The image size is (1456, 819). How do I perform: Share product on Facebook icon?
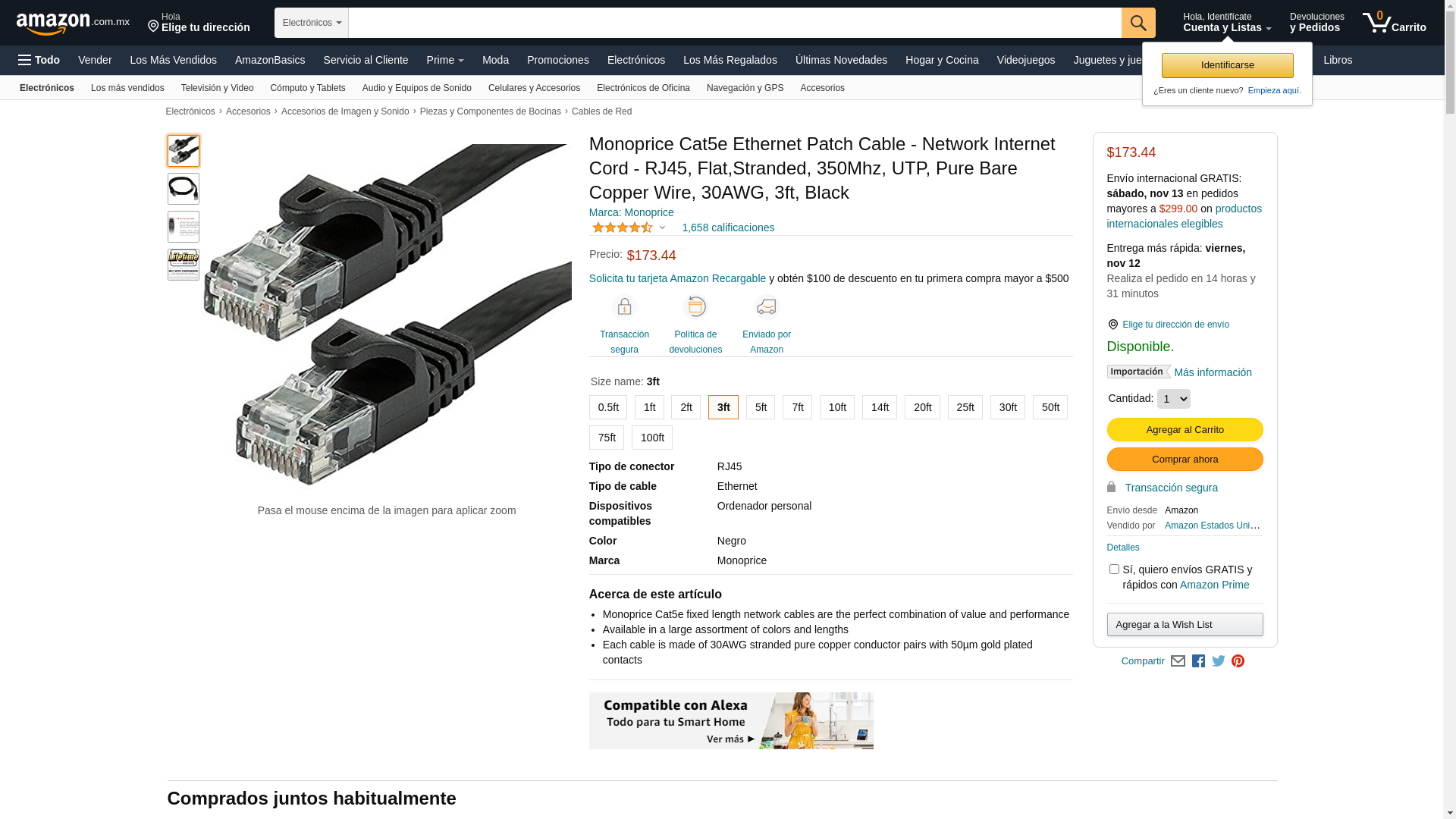coord(1198,661)
